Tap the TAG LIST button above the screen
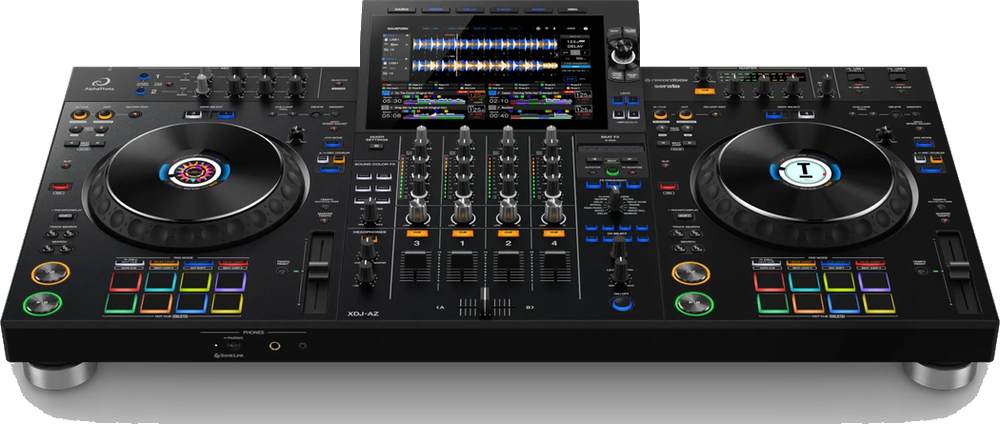 (x=470, y=10)
